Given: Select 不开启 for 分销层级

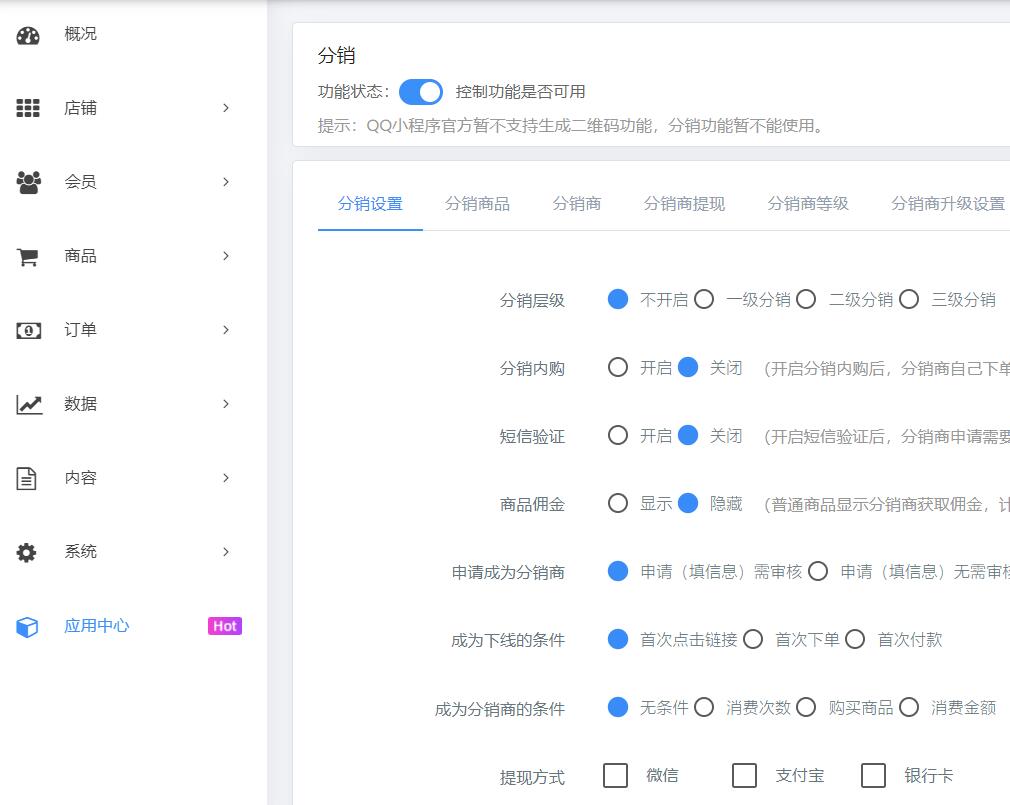Looking at the screenshot, I should 618,299.
